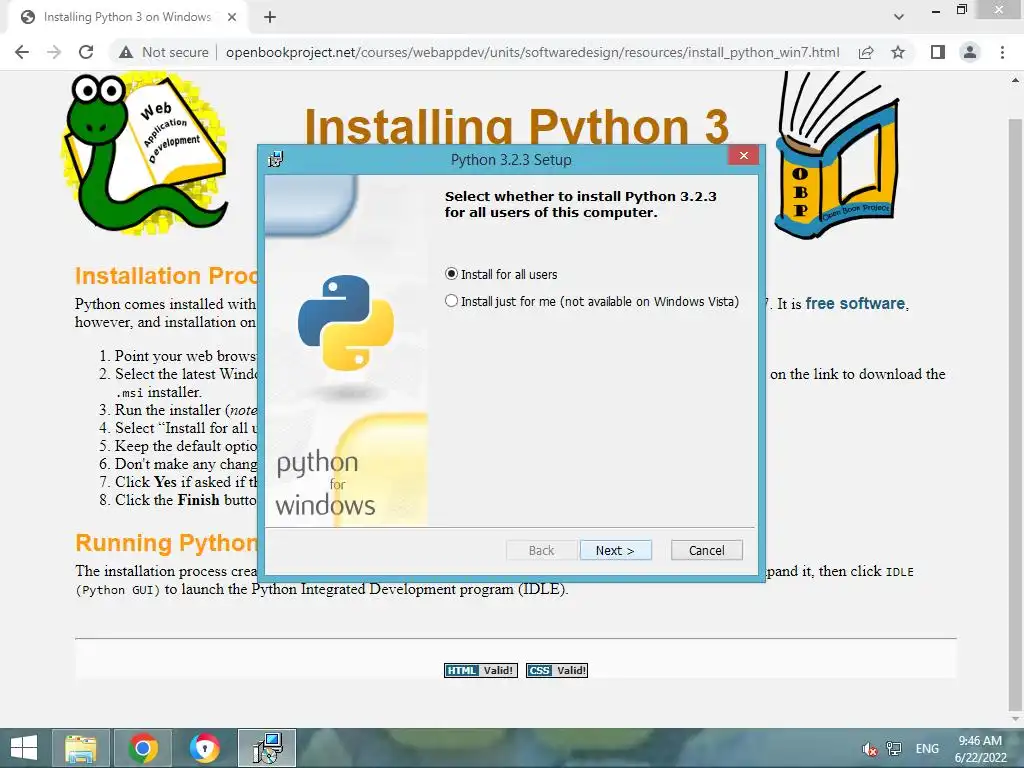This screenshot has height=768, width=1024.
Task: Open File Explorer from the taskbar
Action: point(80,748)
